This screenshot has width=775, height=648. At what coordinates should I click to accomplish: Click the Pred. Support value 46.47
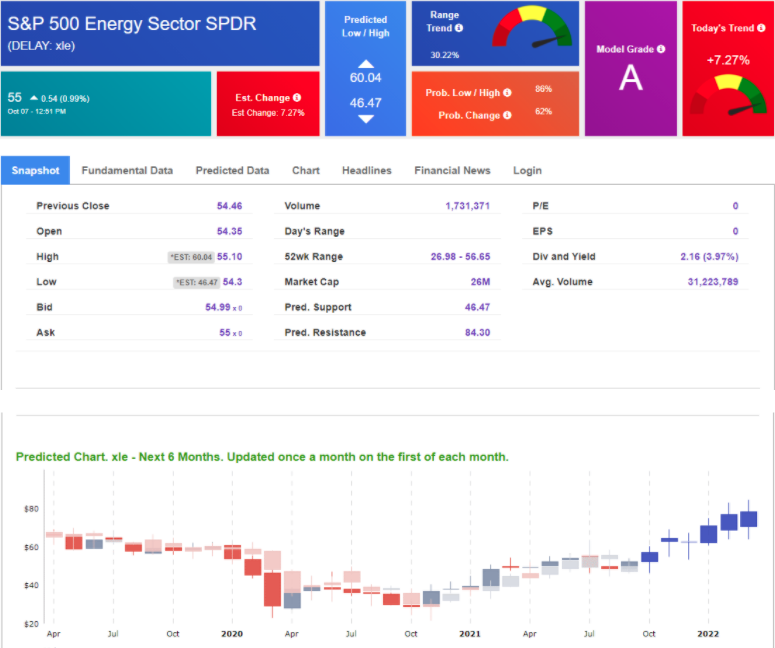pyautogui.click(x=477, y=307)
